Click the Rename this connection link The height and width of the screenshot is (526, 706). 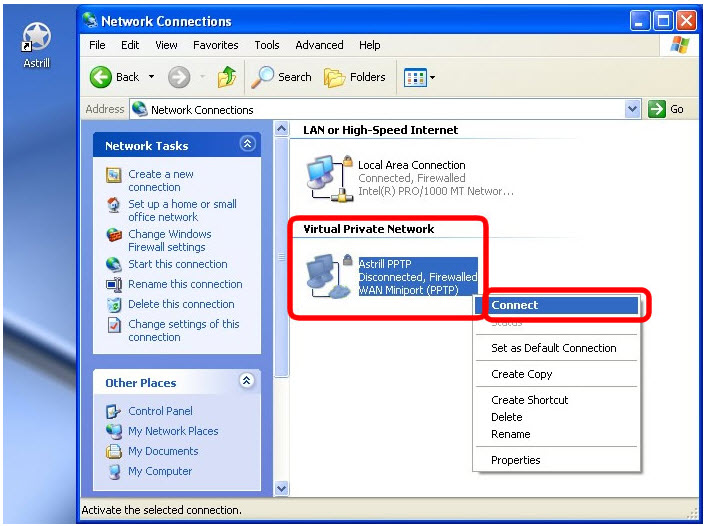point(185,284)
